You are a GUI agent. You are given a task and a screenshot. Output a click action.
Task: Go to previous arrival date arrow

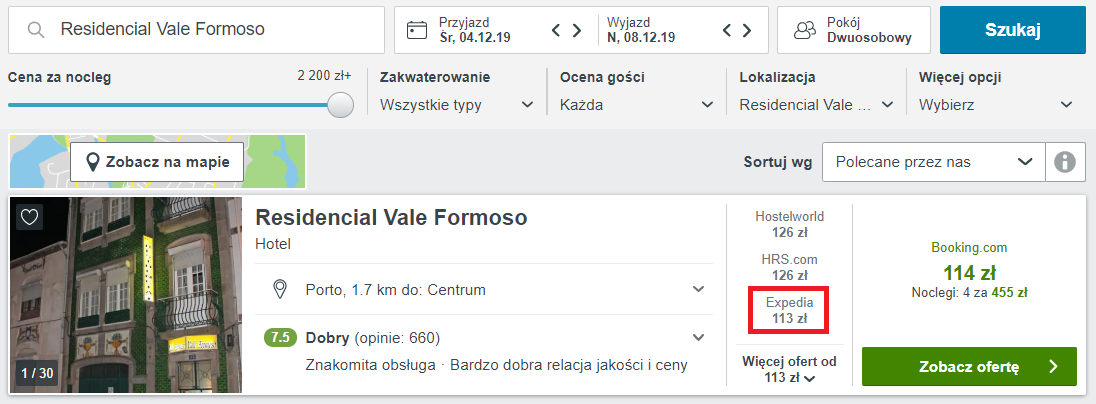click(557, 30)
